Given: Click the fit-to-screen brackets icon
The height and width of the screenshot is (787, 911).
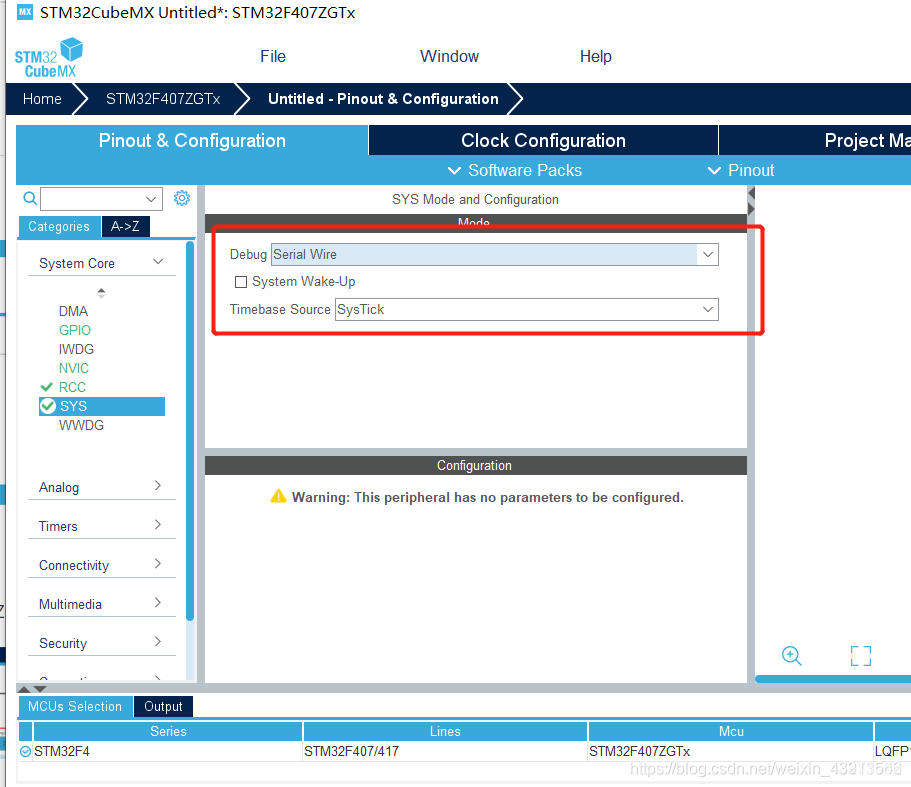Looking at the screenshot, I should [x=860, y=656].
